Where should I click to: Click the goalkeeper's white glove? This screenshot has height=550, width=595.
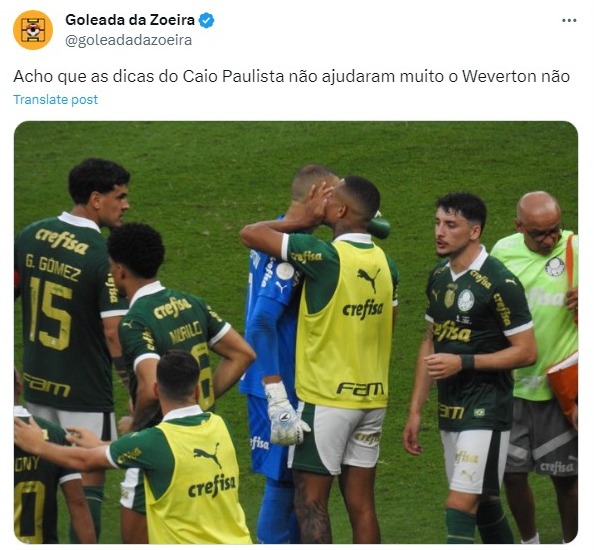click(286, 414)
